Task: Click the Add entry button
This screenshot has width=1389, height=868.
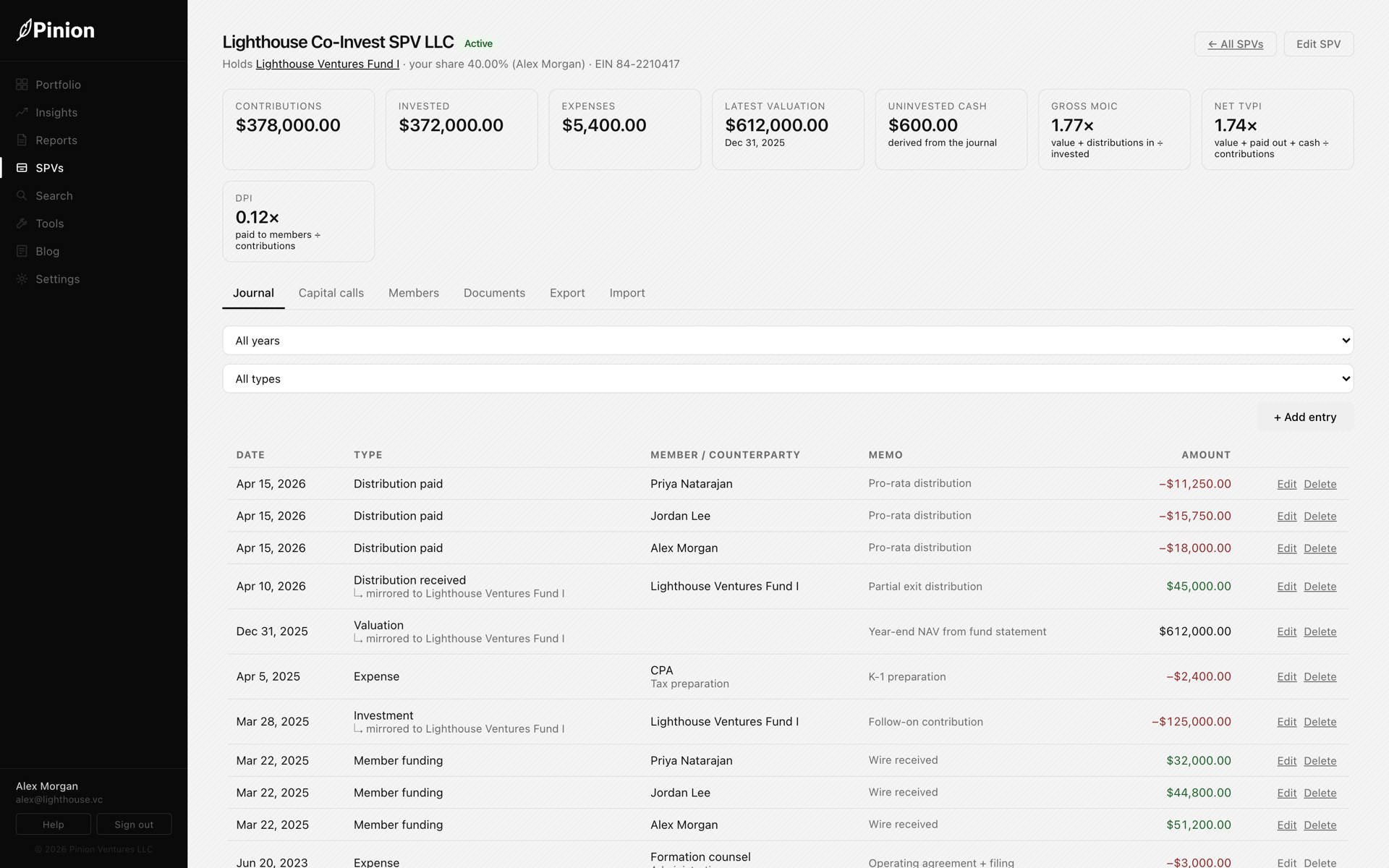Action: coord(1305,417)
